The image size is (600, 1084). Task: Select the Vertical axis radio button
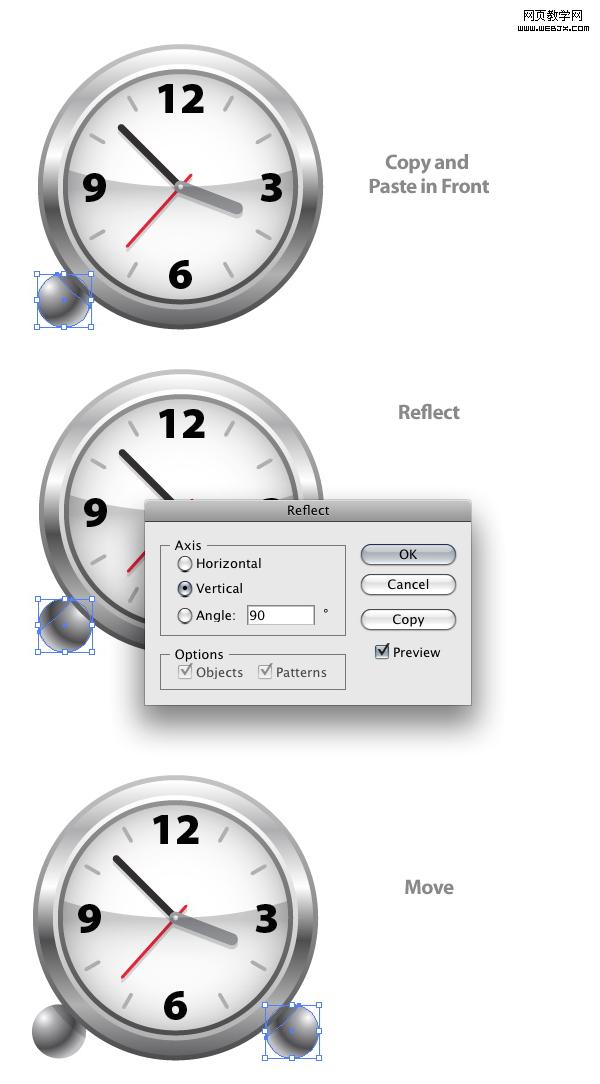[x=185, y=588]
